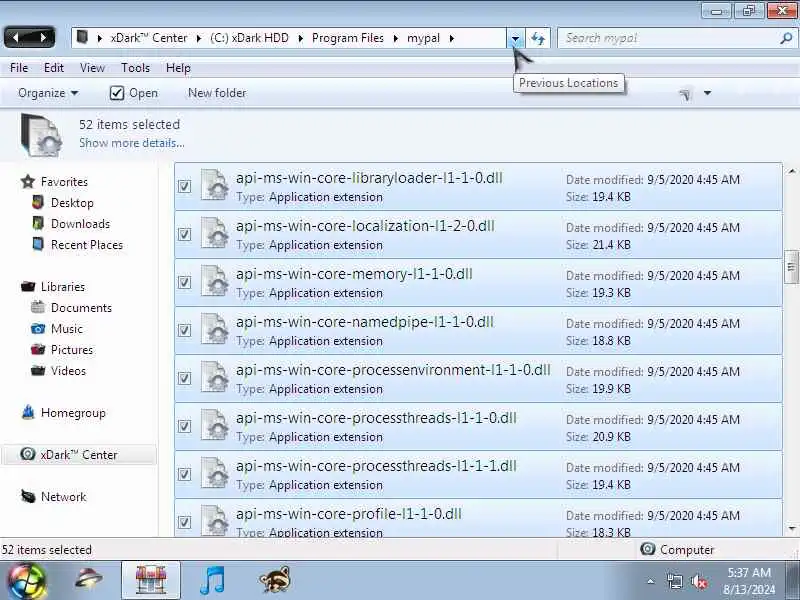Click the search magnifier icon
The width and height of the screenshot is (800, 600).
point(786,38)
